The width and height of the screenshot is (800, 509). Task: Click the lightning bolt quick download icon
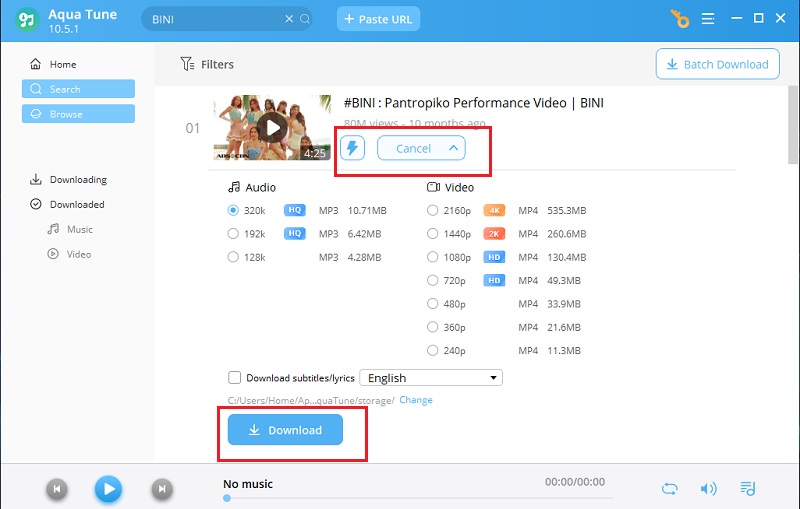pos(352,148)
